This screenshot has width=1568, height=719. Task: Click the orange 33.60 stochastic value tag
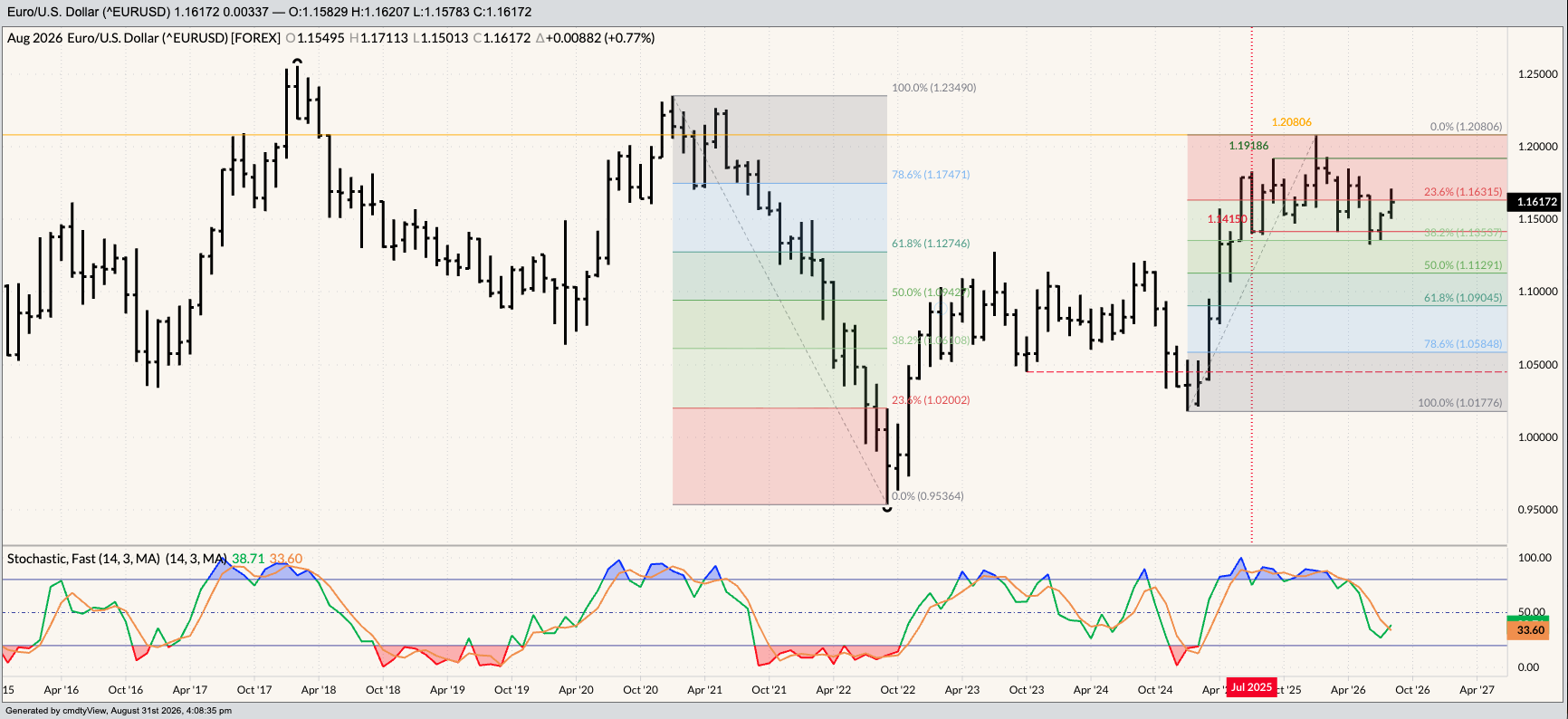tap(1528, 630)
